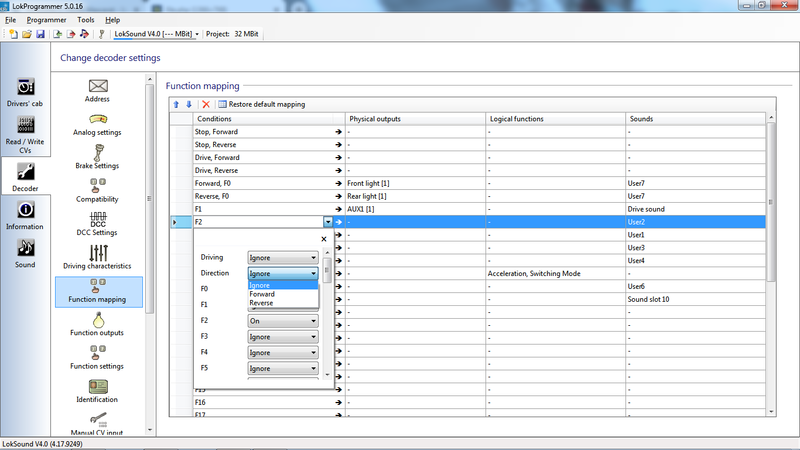Open an existing project with folder icon
The height and width of the screenshot is (450, 800).
[27, 34]
